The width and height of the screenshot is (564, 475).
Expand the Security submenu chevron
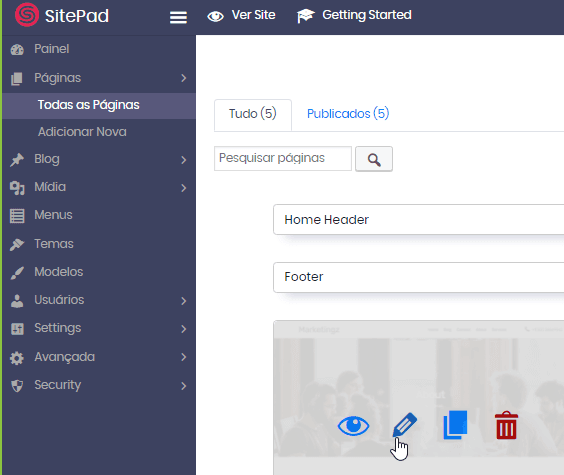(183, 386)
